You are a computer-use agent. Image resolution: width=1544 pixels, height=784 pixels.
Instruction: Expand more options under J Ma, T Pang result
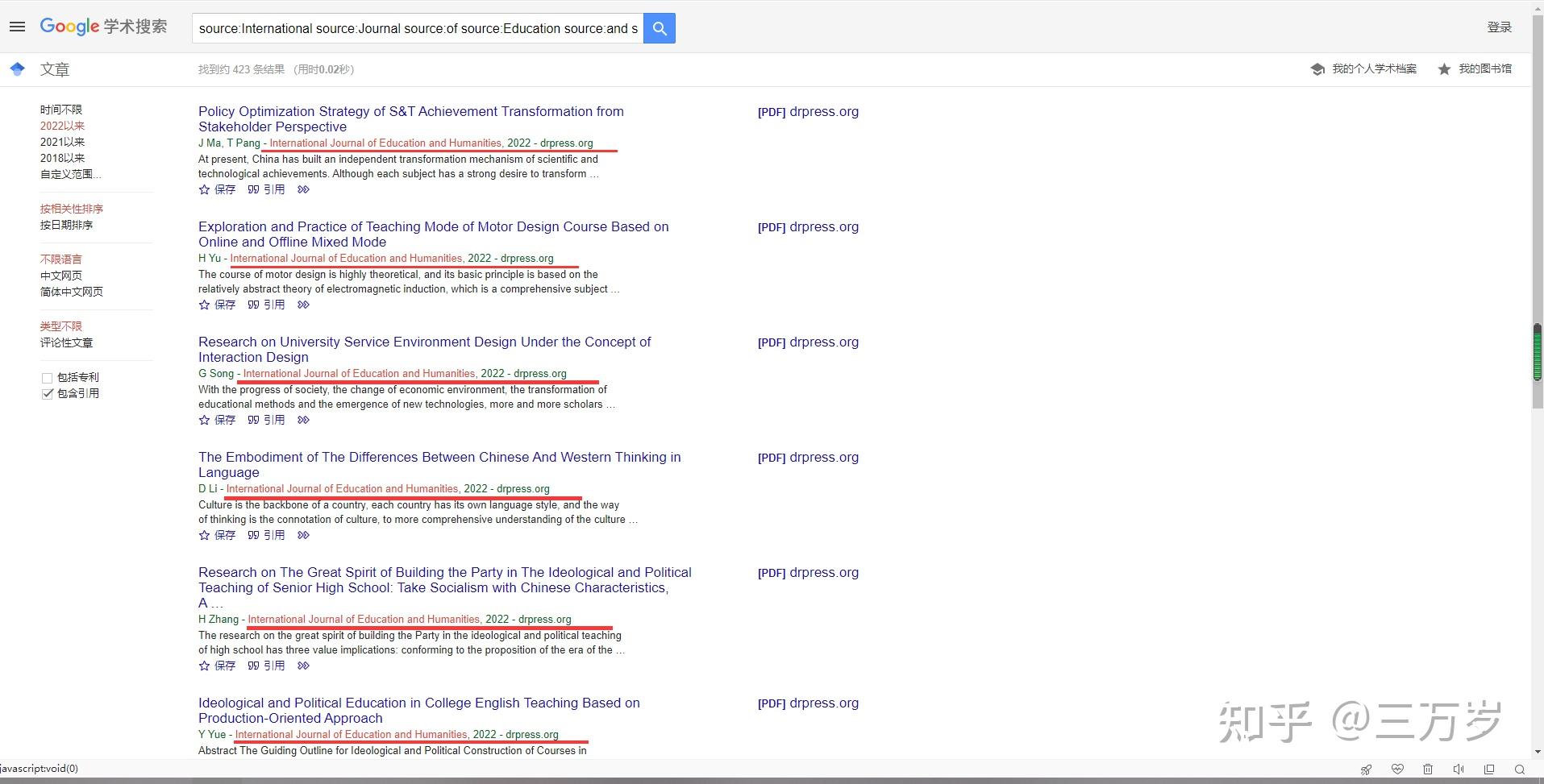[x=303, y=189]
